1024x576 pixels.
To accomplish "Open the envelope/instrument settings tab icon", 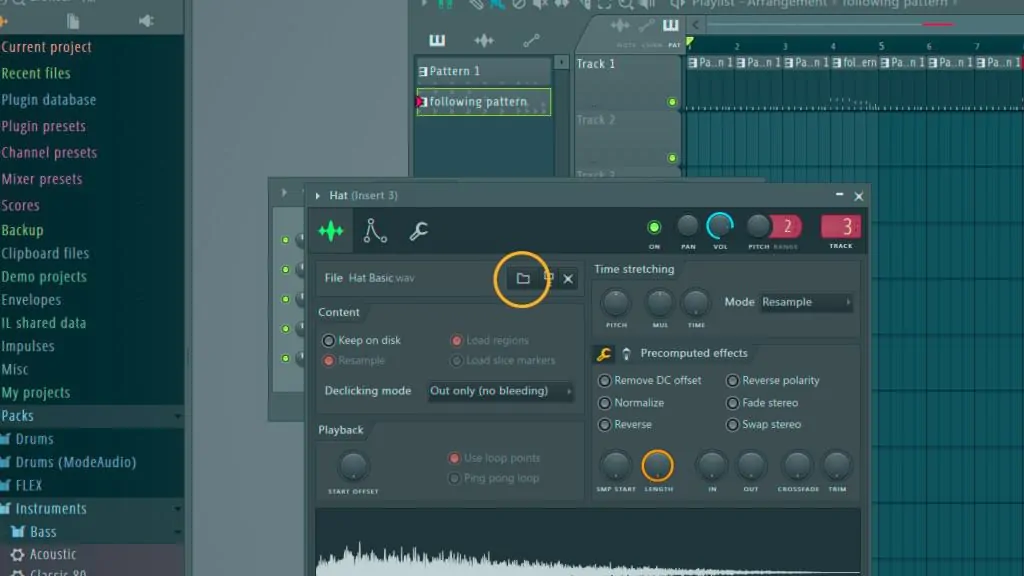I will click(x=375, y=231).
